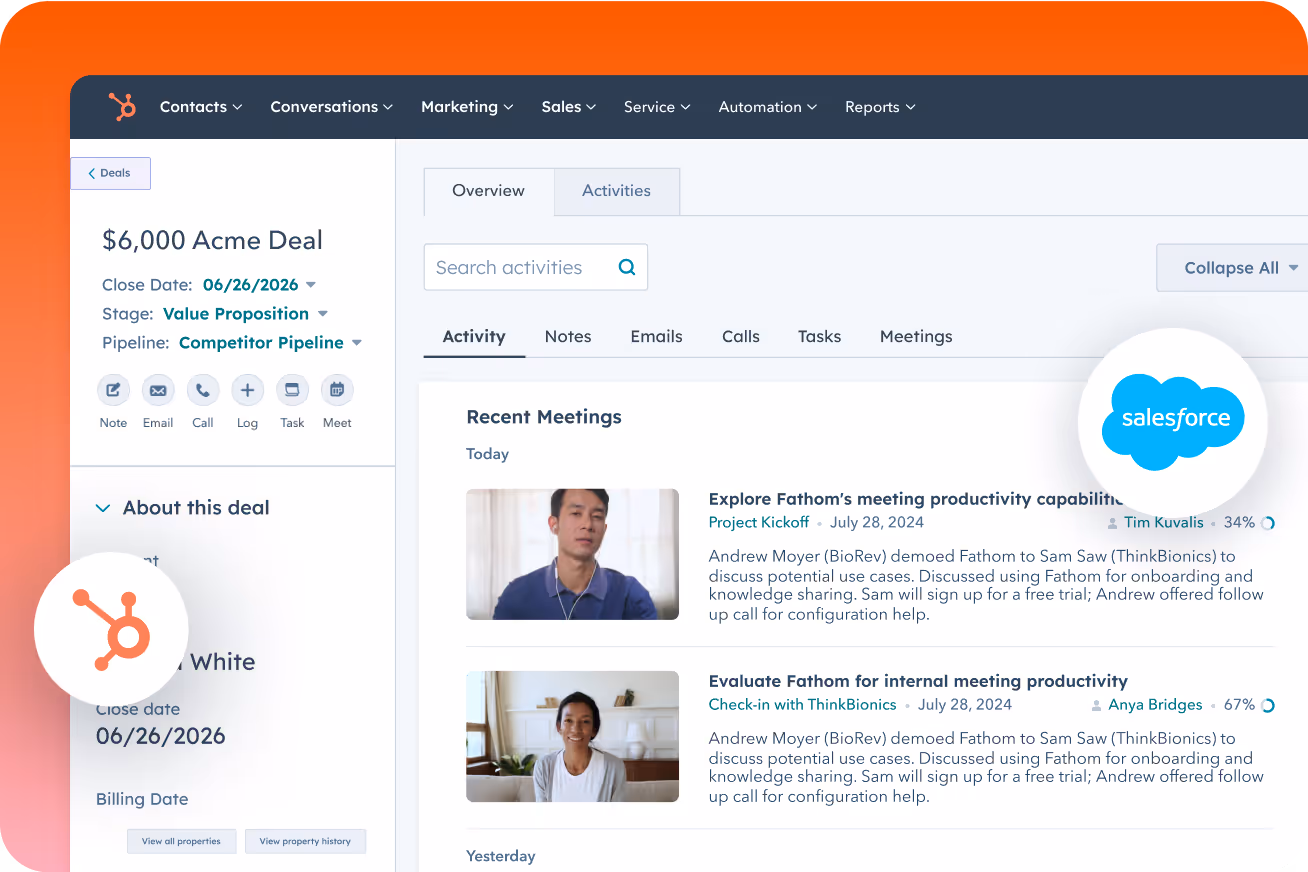
Task: Click the large HubSpot sprocket badge
Action: point(111,629)
